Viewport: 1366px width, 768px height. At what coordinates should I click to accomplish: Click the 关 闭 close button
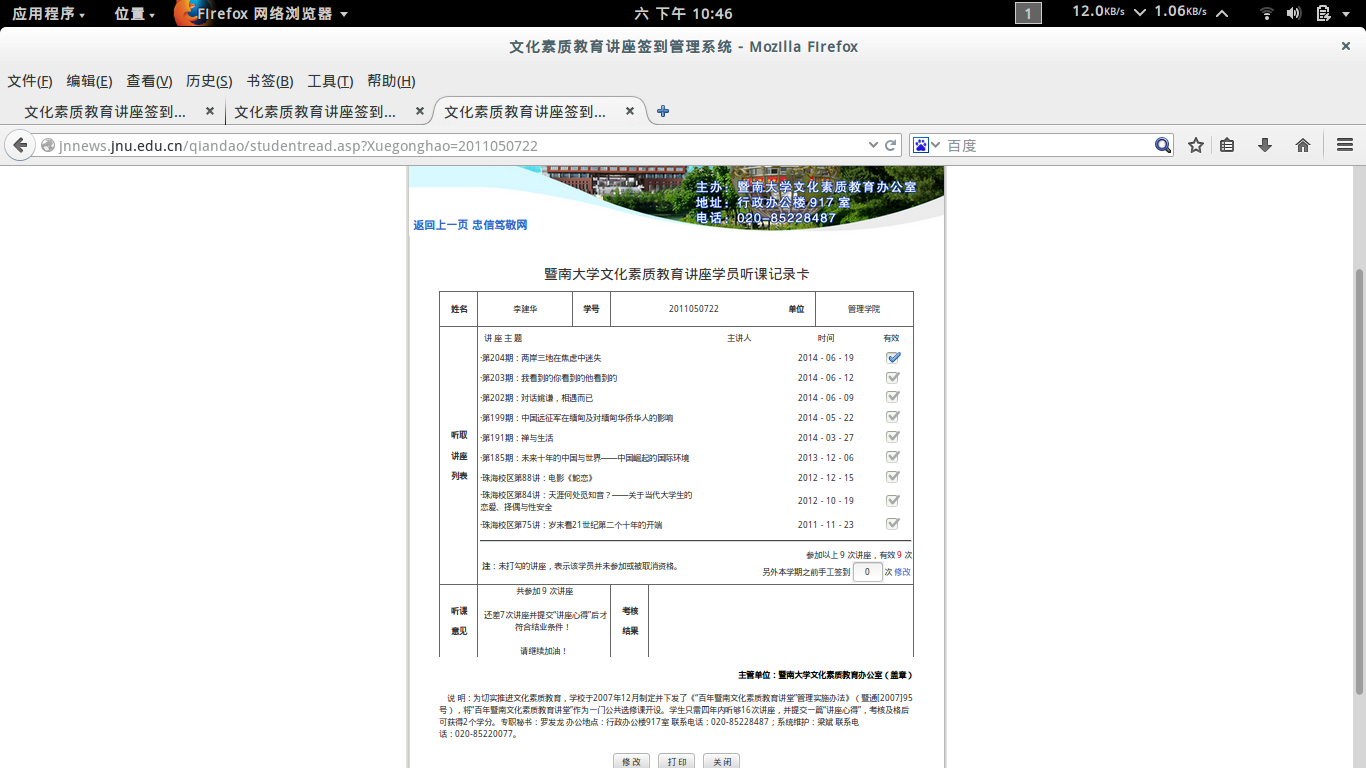pos(721,761)
